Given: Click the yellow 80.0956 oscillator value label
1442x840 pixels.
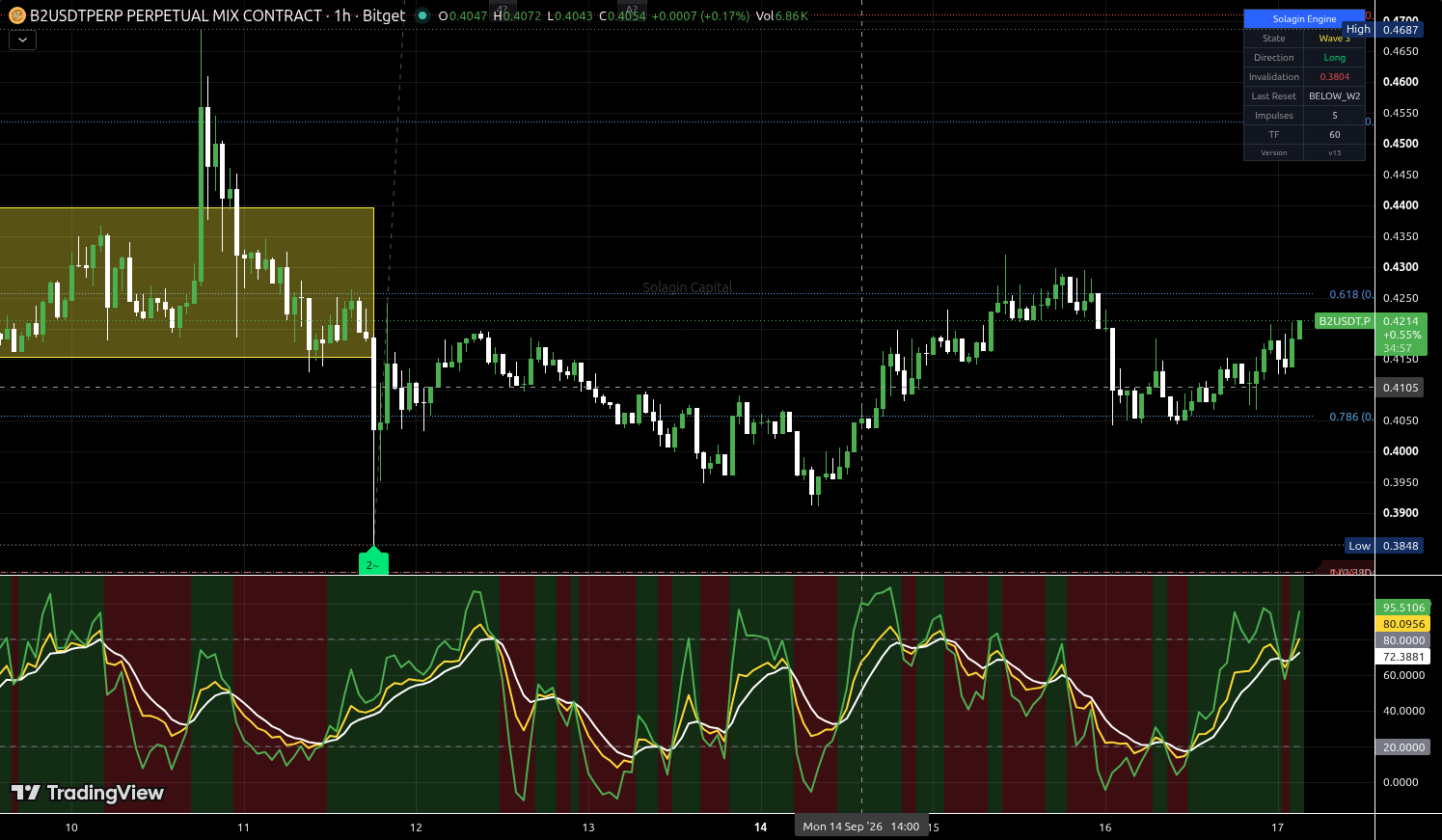Looking at the screenshot, I should (x=1403, y=624).
